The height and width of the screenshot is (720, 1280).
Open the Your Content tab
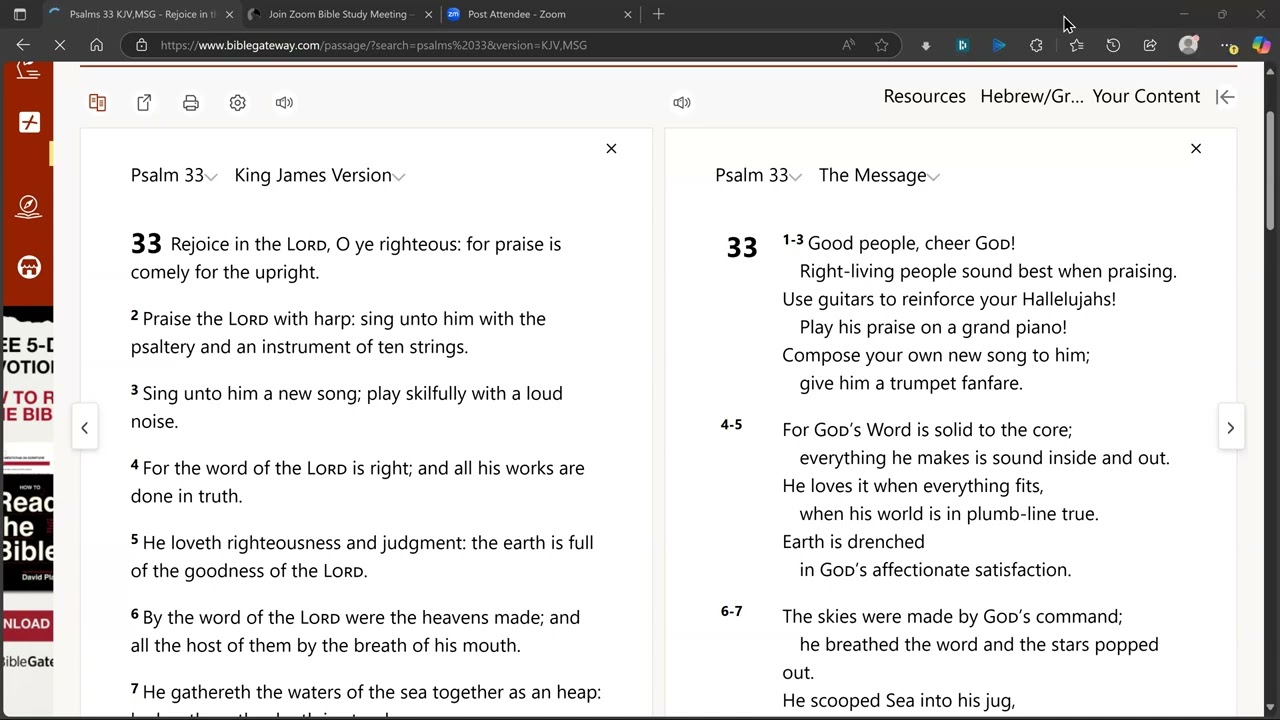[1146, 97]
